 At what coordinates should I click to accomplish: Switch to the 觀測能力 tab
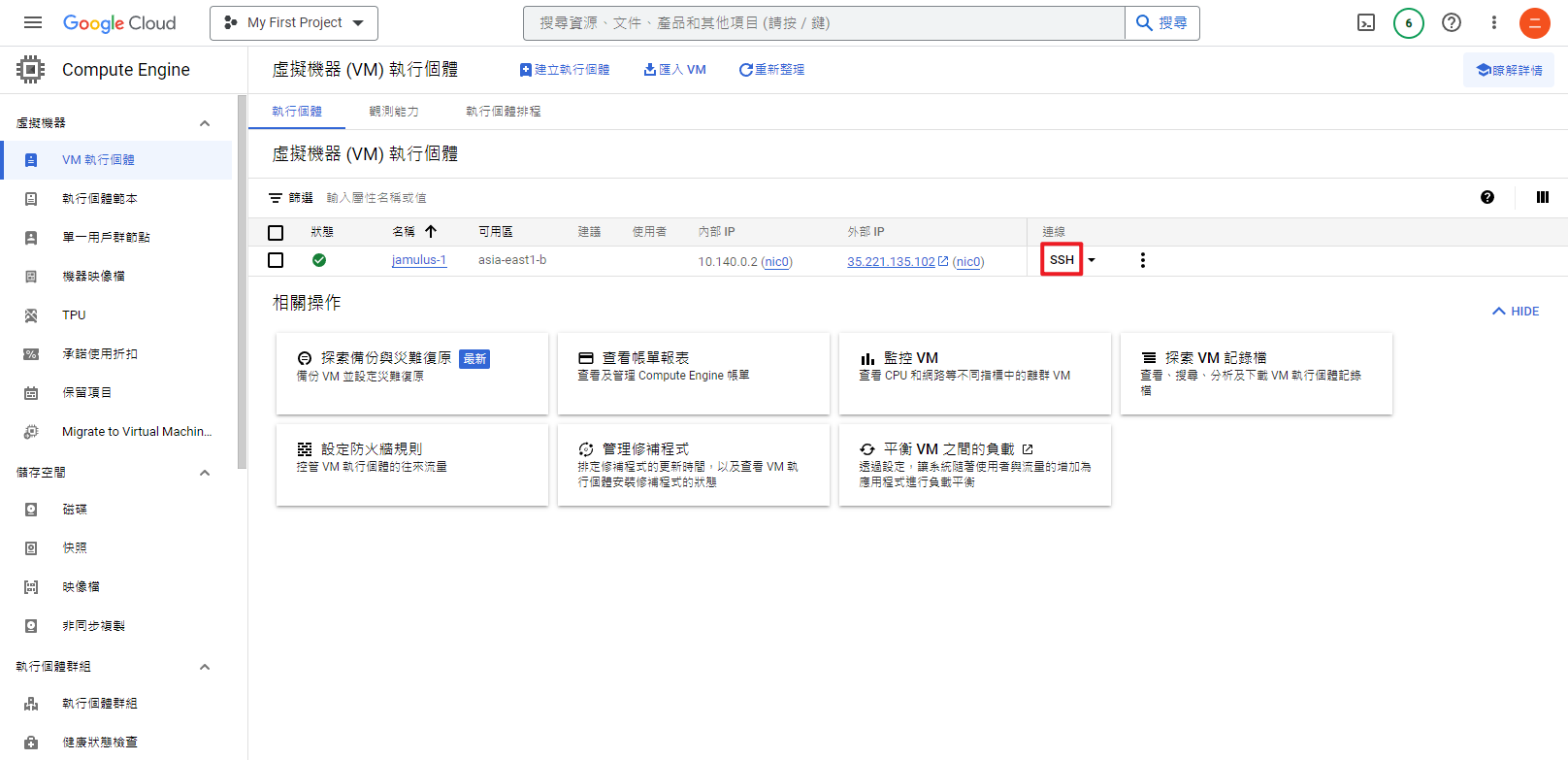point(394,112)
